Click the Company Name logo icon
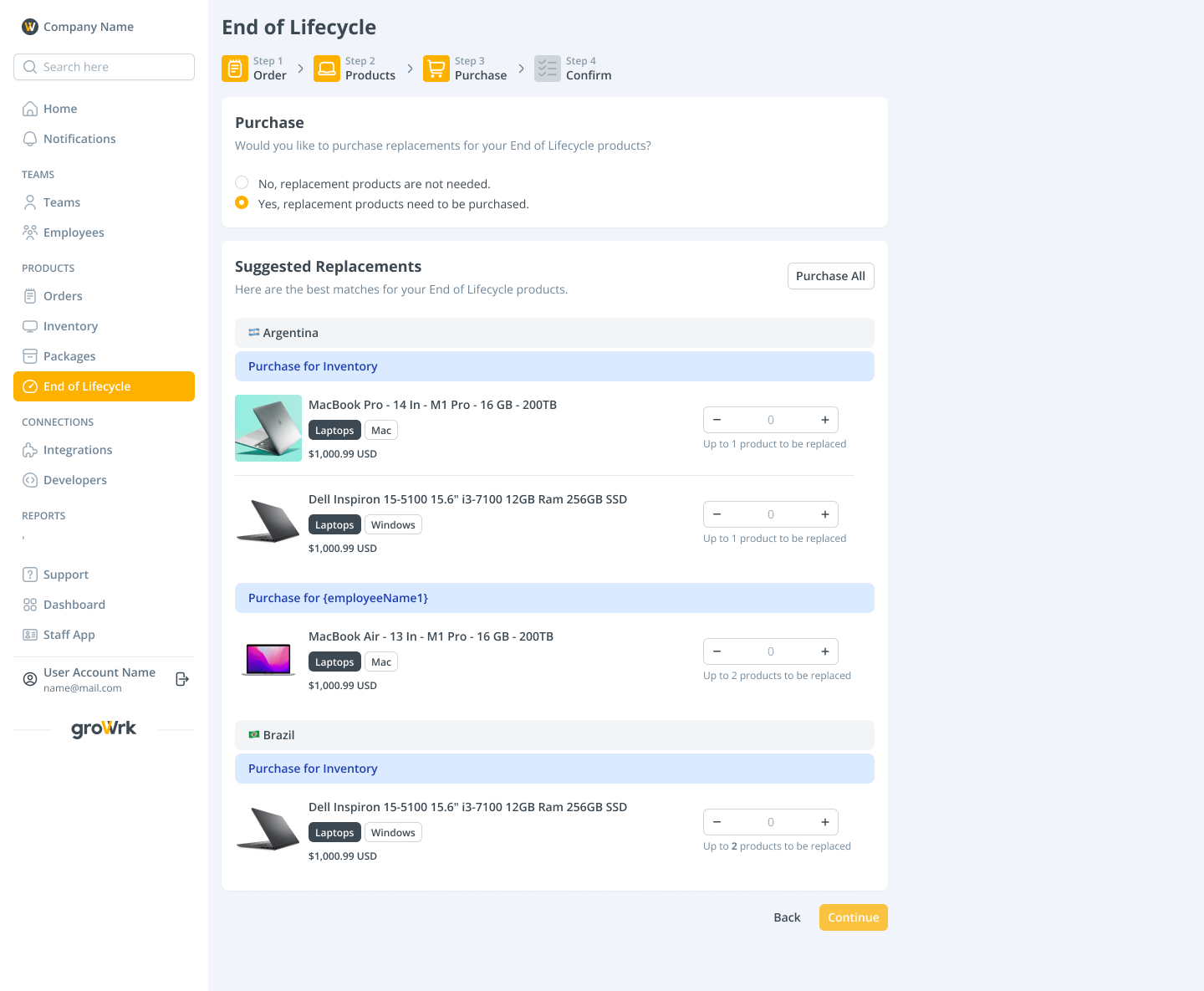 (x=30, y=27)
